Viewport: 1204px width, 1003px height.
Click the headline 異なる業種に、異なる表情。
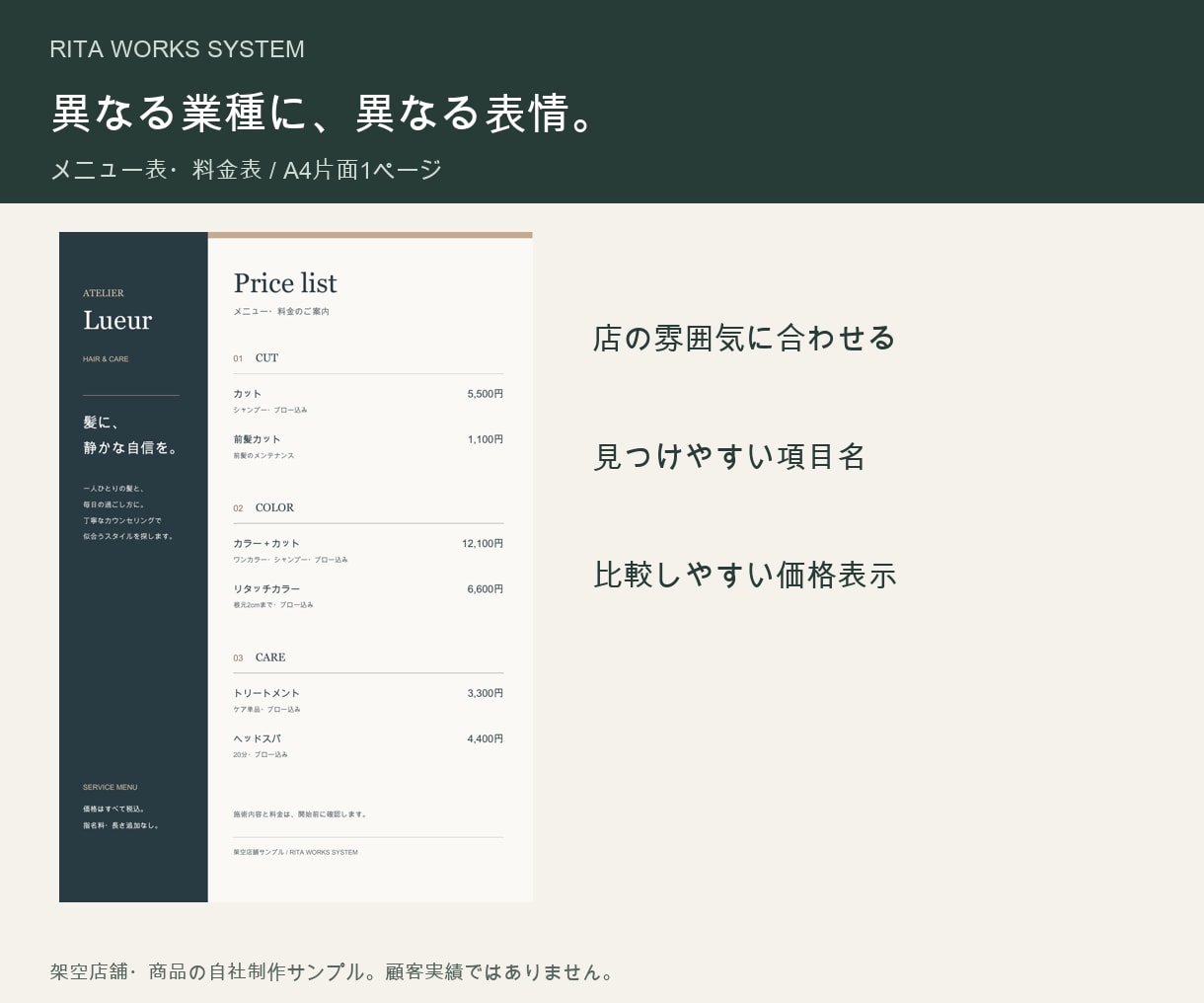tap(324, 113)
